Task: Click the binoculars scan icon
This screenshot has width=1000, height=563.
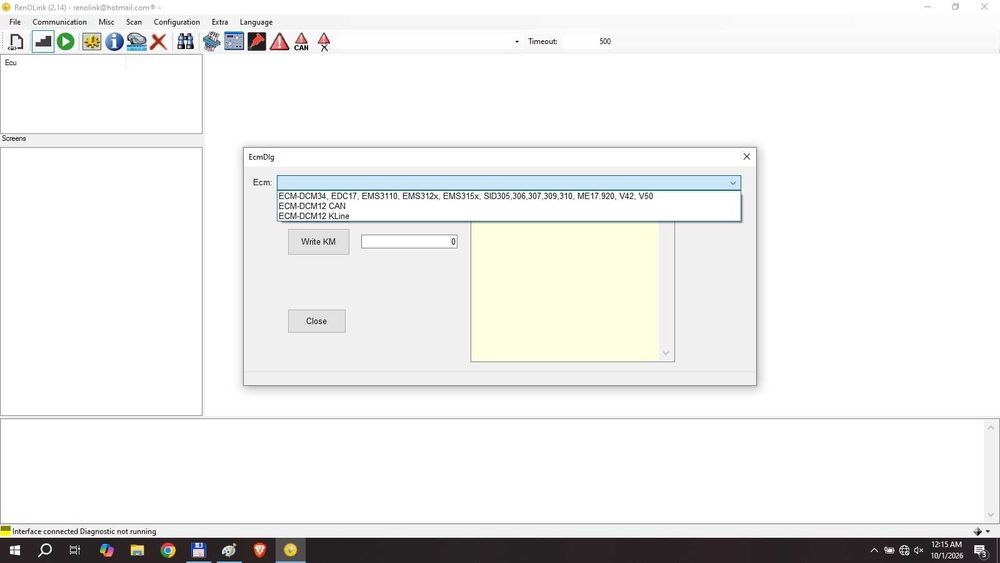Action: (x=186, y=42)
